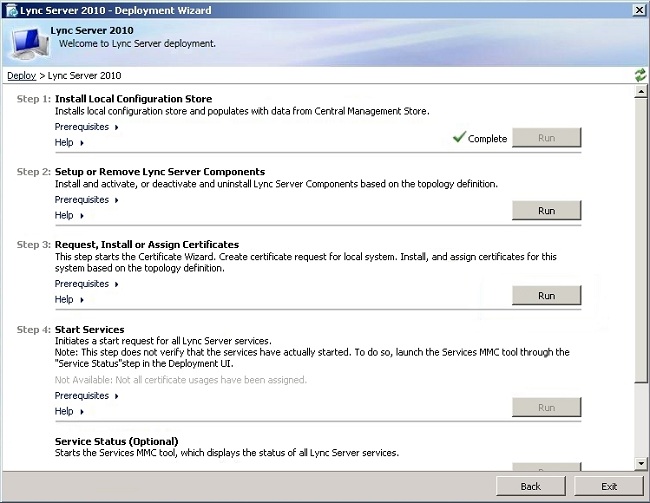Expand Help under Install Local Configuration Store
Image resolution: width=650 pixels, height=503 pixels.
tap(69, 143)
